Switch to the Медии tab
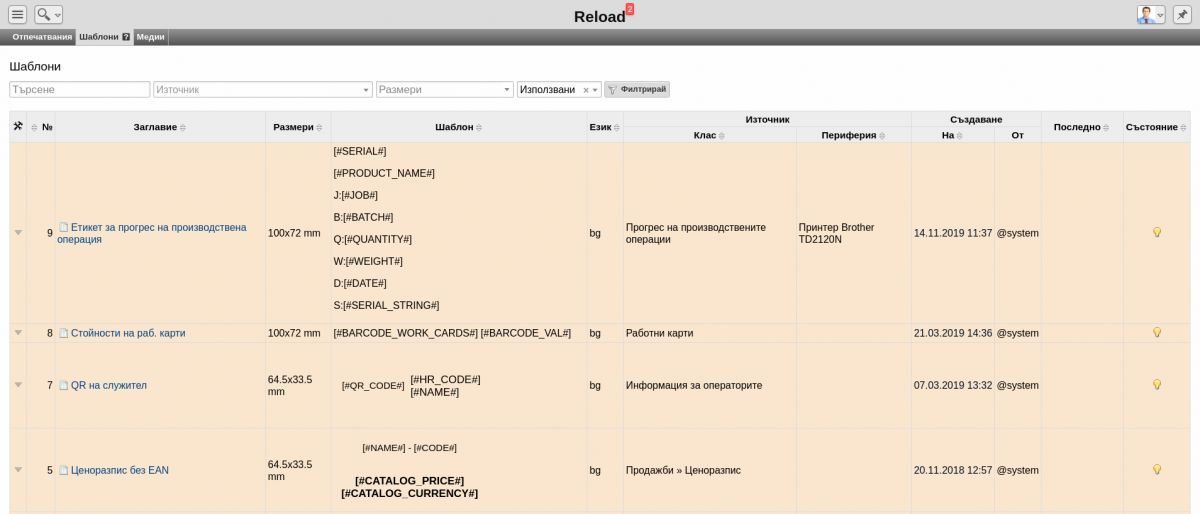 (151, 37)
